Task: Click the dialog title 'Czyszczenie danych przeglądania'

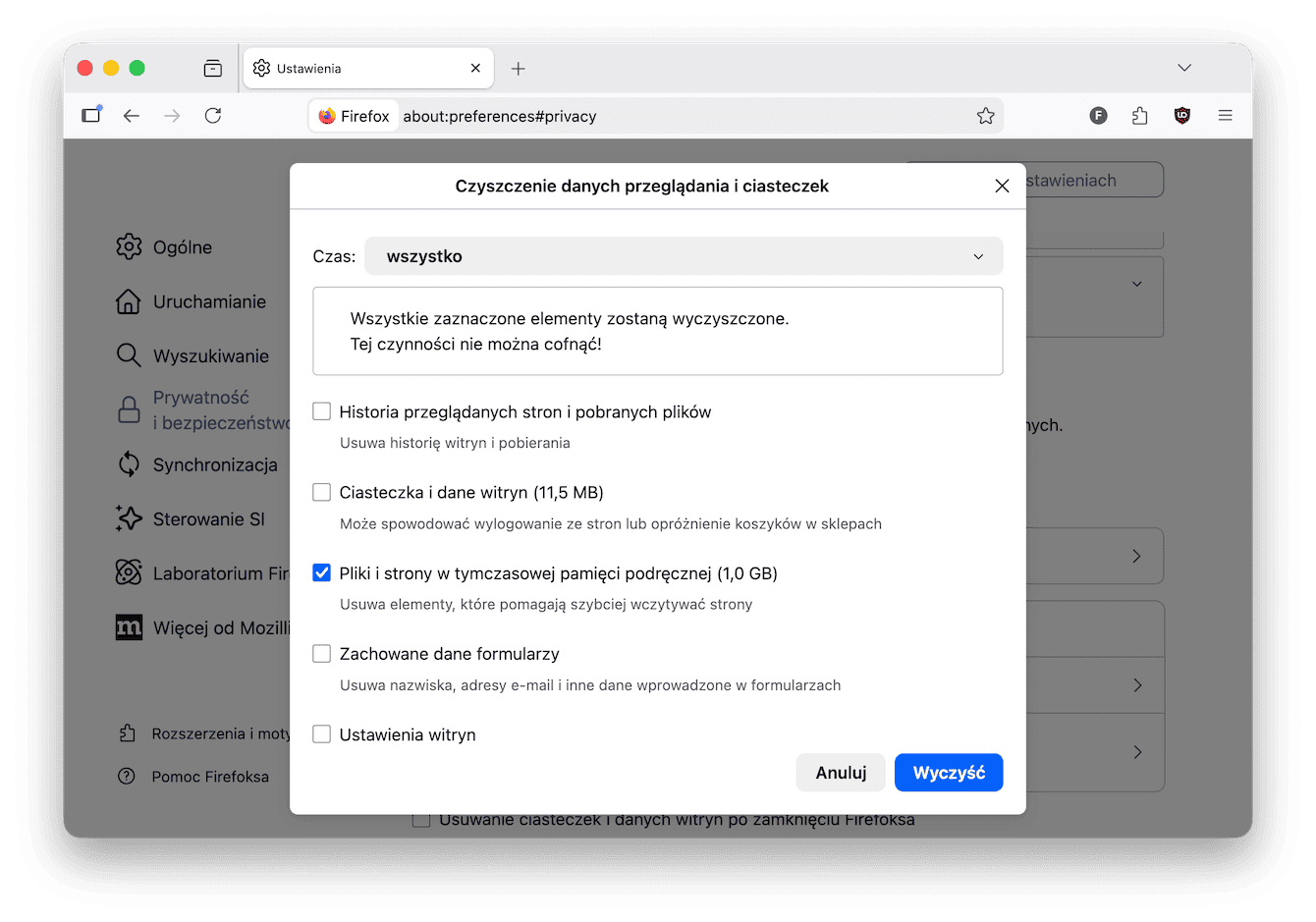Action: pos(641,186)
